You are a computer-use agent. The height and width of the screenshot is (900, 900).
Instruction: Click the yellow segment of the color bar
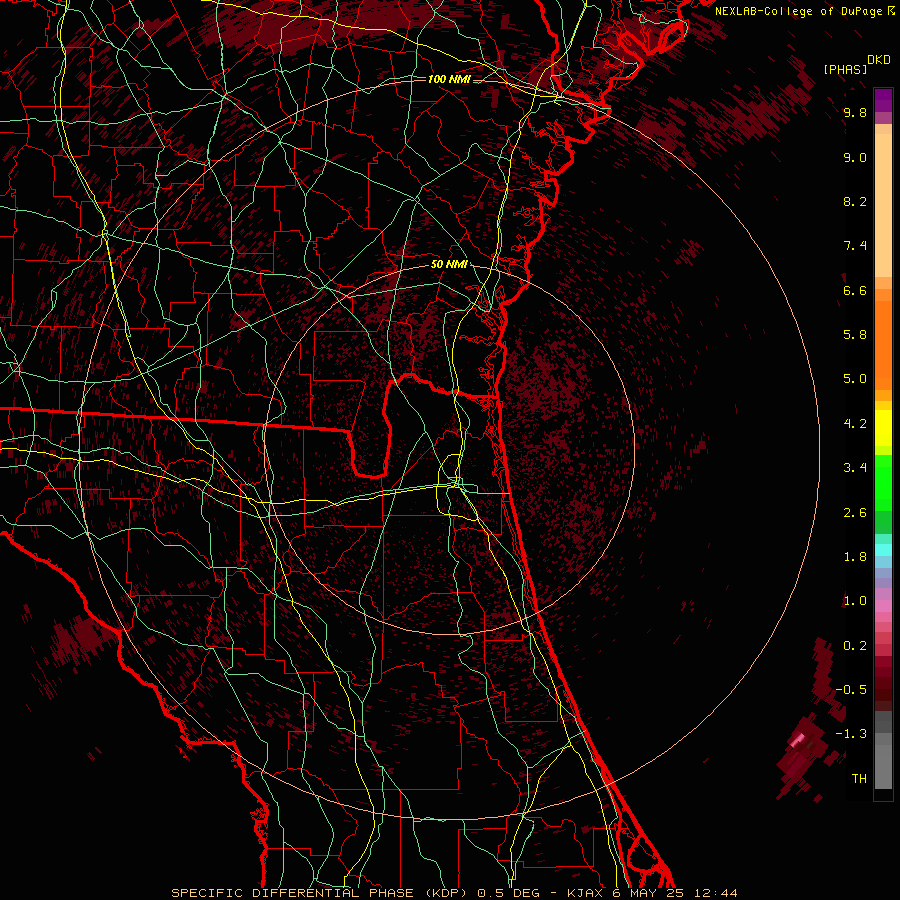(883, 428)
